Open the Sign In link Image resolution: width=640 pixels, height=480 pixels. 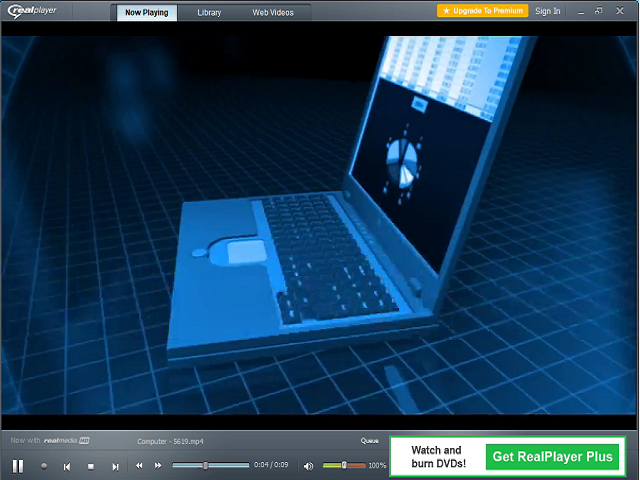tap(548, 11)
